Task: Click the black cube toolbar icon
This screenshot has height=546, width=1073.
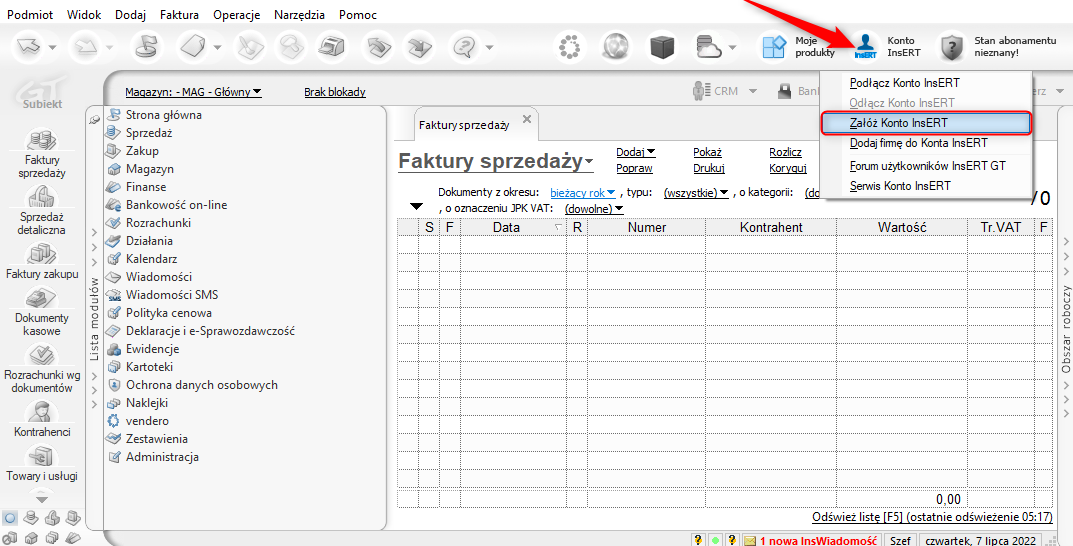Action: pos(662,47)
